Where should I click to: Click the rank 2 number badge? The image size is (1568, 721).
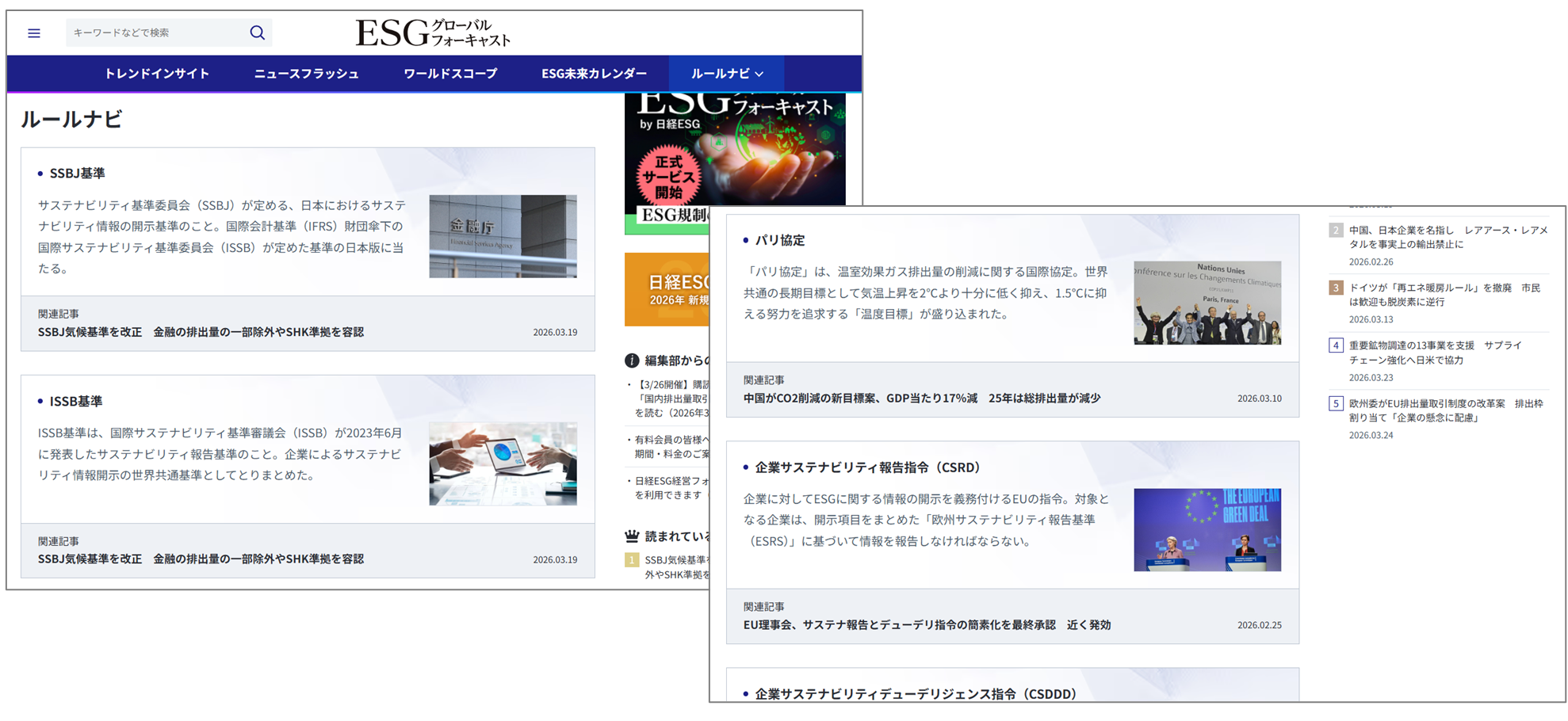tap(1336, 231)
